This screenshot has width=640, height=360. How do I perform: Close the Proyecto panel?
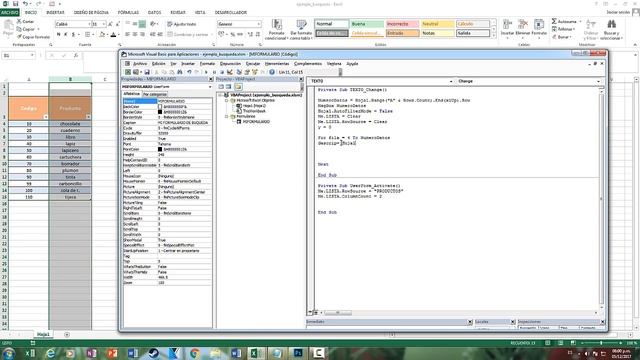(x=301, y=79)
